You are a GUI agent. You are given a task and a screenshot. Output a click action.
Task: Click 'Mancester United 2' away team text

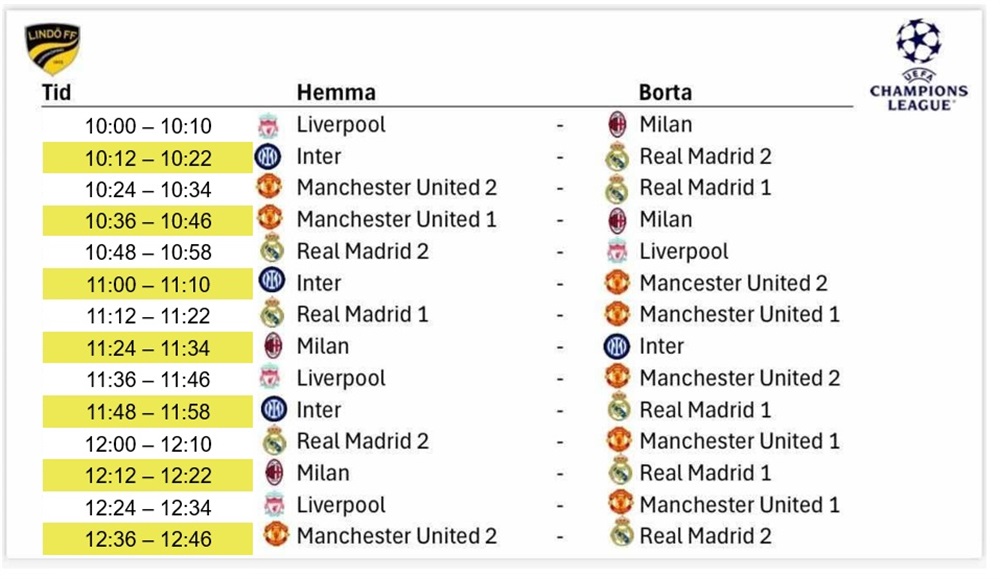733,283
